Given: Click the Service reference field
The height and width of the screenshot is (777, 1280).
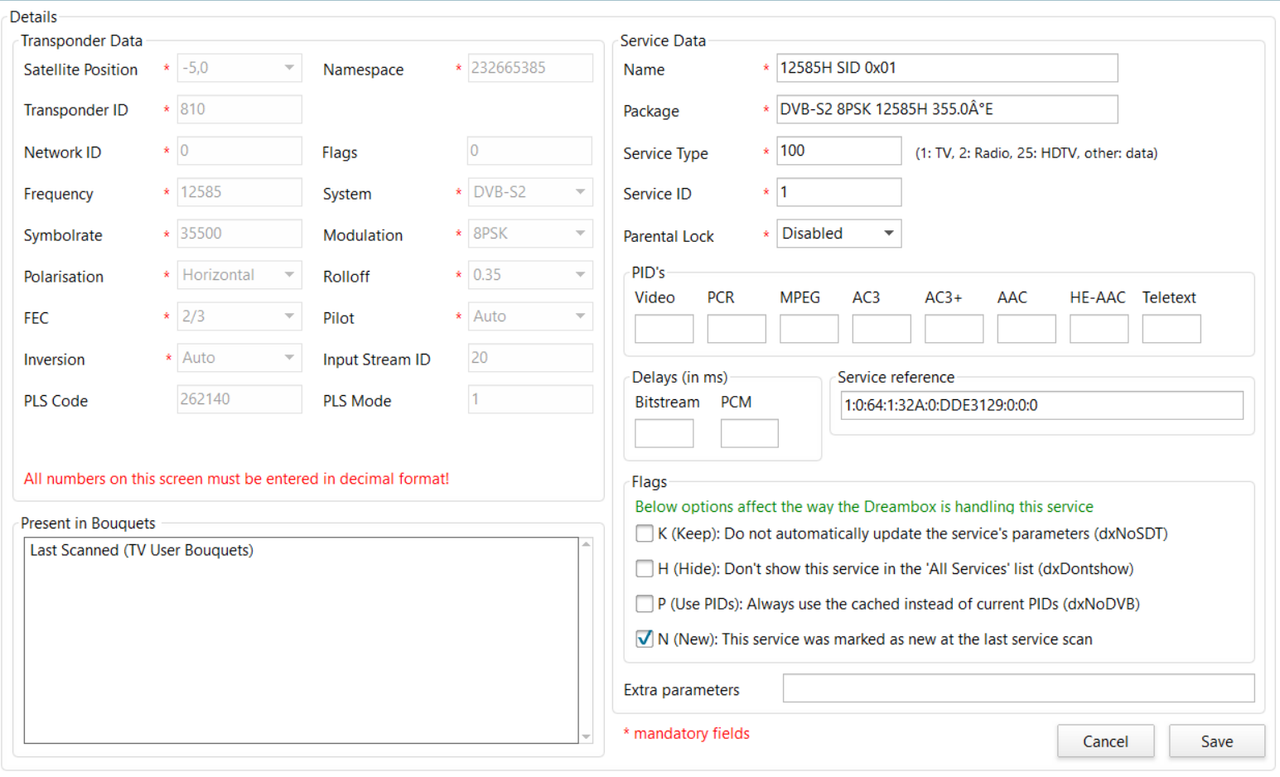Looking at the screenshot, I should (x=1042, y=406).
